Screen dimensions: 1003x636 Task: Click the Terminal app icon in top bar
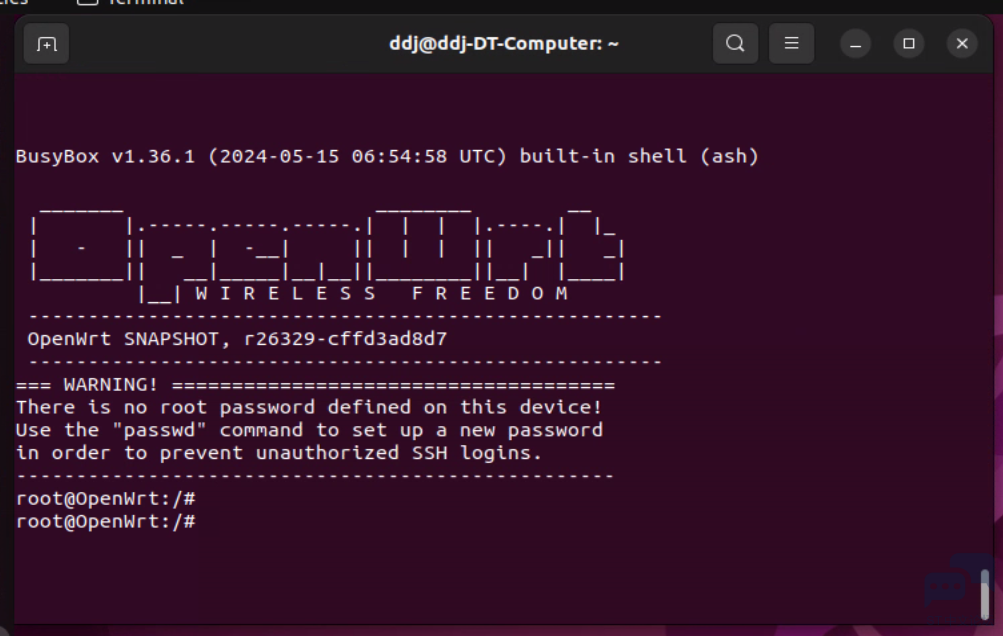pos(88,2)
